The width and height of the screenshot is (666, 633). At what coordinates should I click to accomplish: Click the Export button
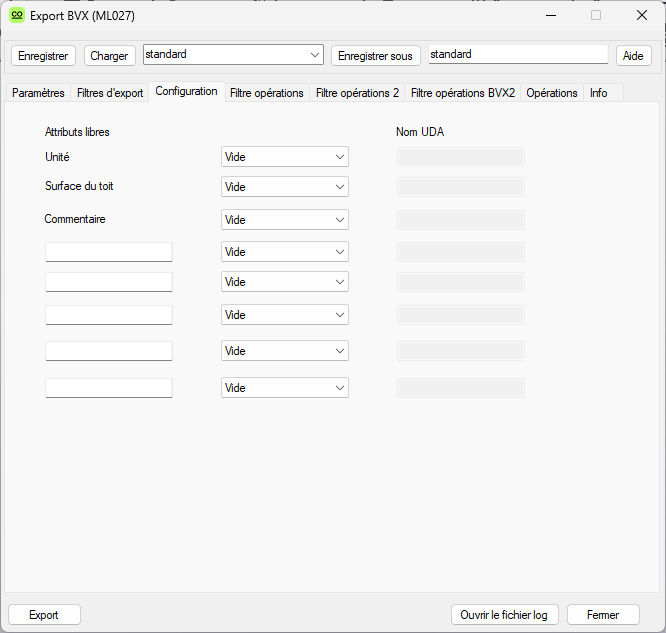tap(44, 615)
